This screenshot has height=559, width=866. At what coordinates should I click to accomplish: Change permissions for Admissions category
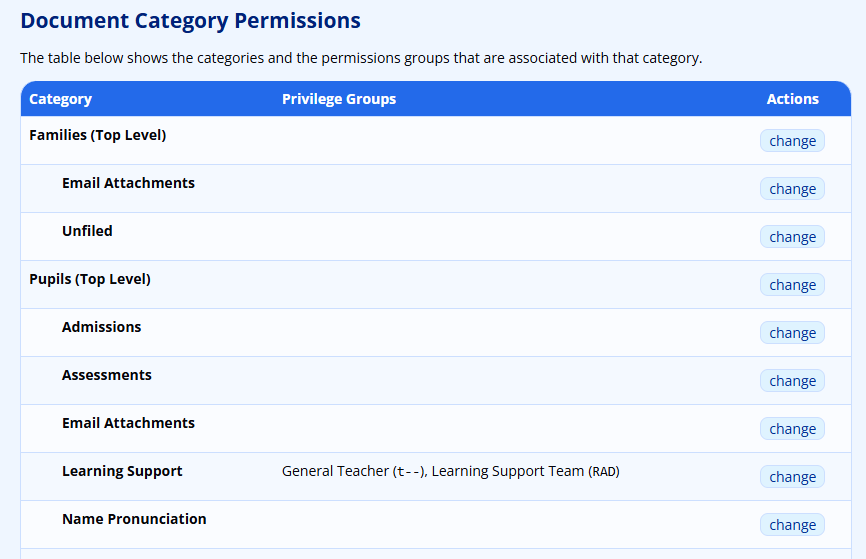click(792, 333)
